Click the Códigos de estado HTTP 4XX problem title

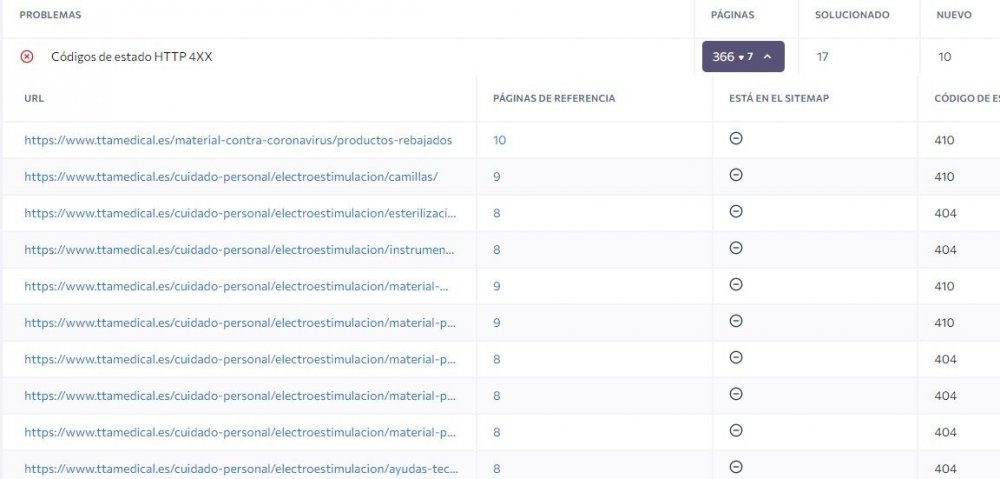131,57
